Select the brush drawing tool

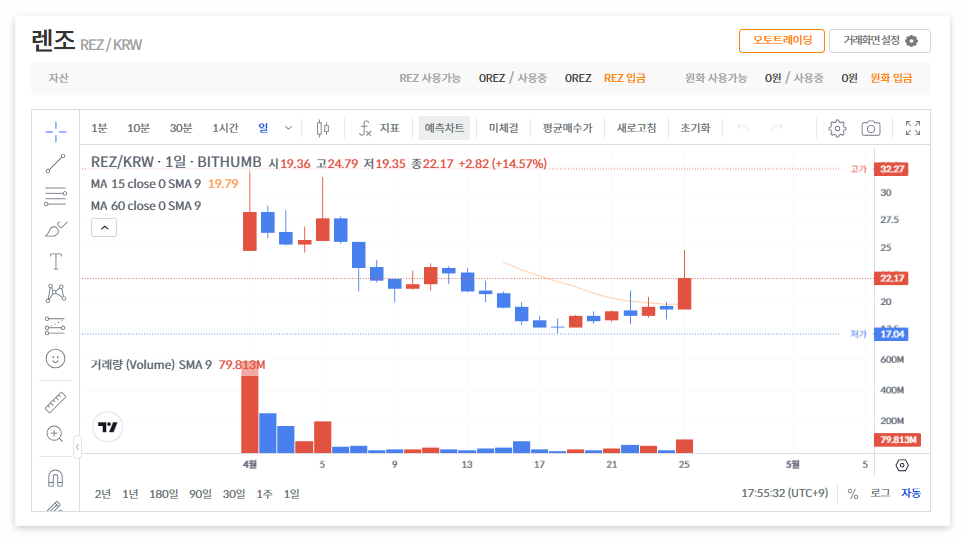pos(55,229)
